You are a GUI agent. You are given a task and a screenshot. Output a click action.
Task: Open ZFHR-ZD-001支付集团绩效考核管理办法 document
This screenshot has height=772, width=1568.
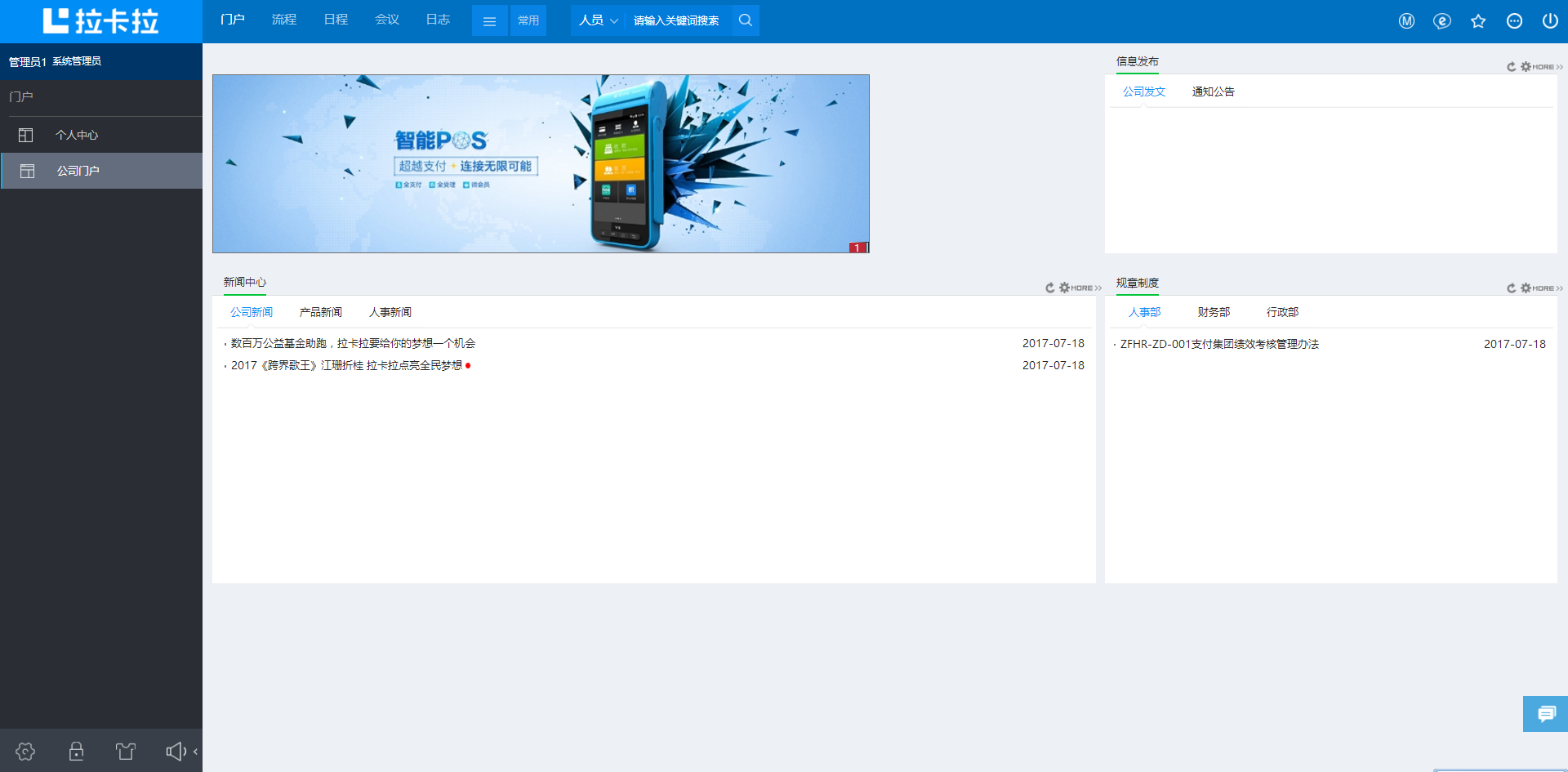pos(1219,344)
